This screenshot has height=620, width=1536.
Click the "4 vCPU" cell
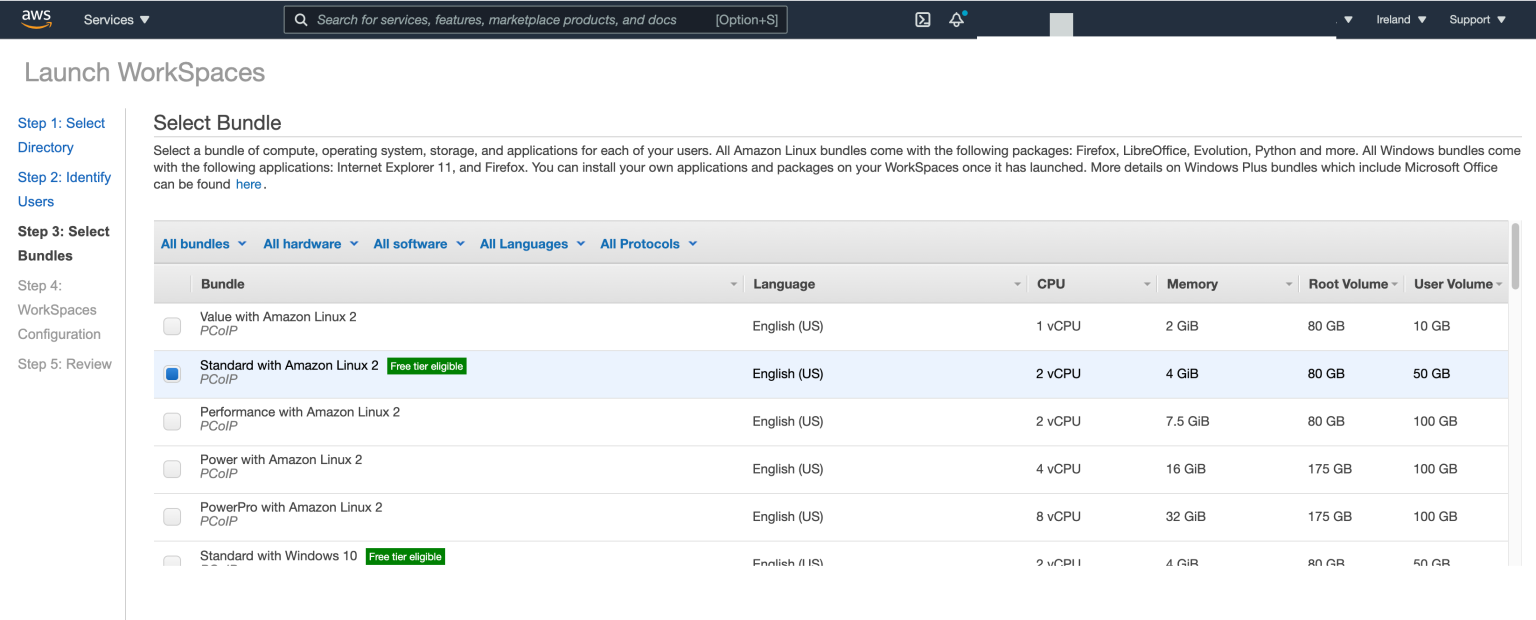click(x=1058, y=469)
